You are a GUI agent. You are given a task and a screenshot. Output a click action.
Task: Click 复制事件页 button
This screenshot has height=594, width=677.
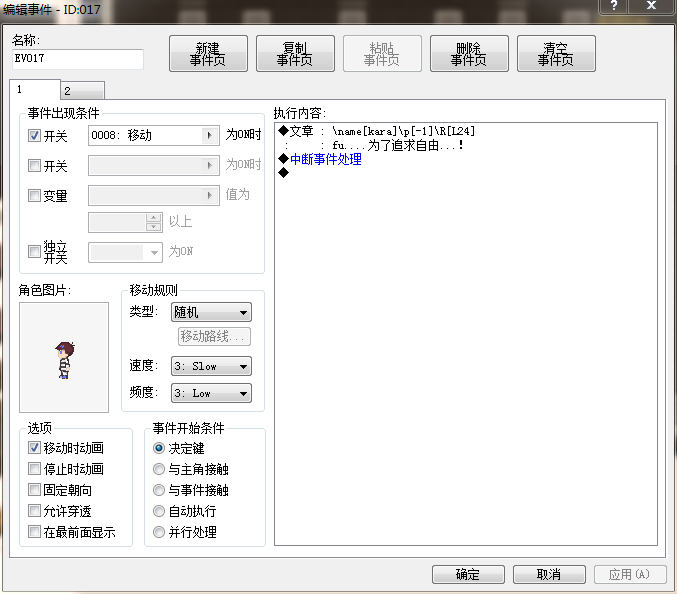point(295,54)
